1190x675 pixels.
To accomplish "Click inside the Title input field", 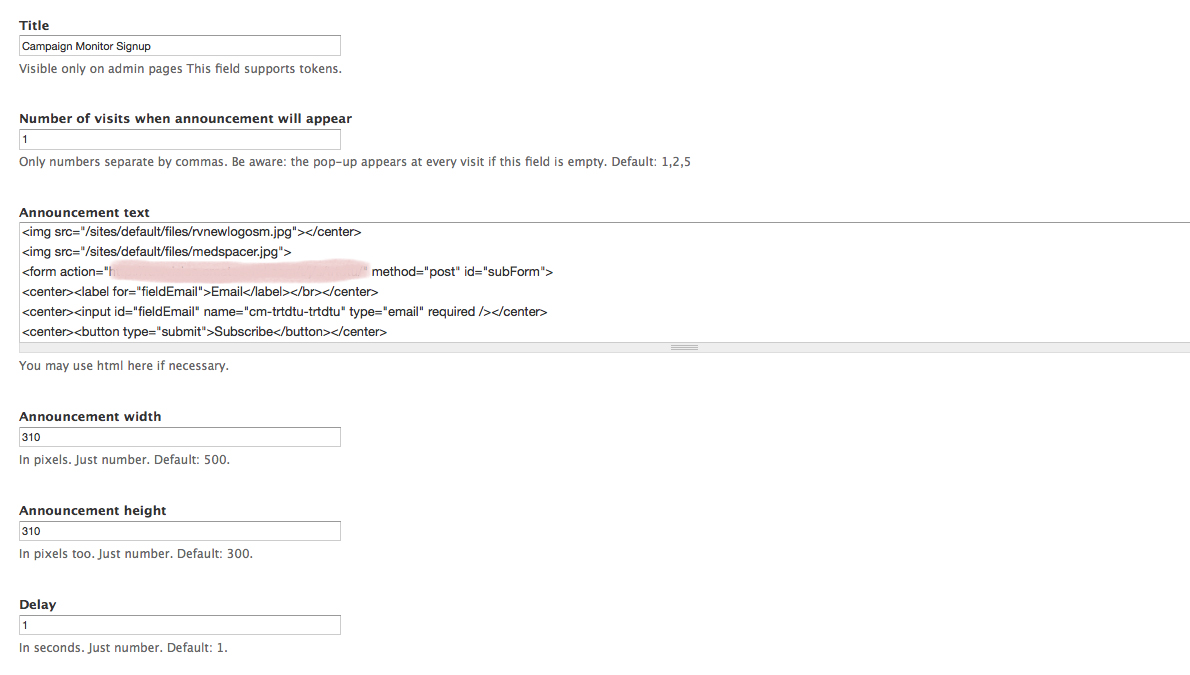I will point(180,45).
